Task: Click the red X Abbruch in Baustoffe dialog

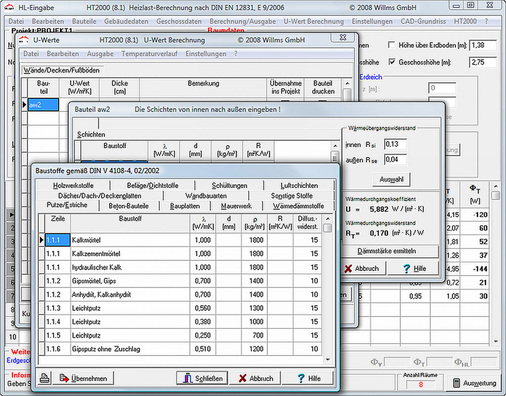Action: pos(255,378)
